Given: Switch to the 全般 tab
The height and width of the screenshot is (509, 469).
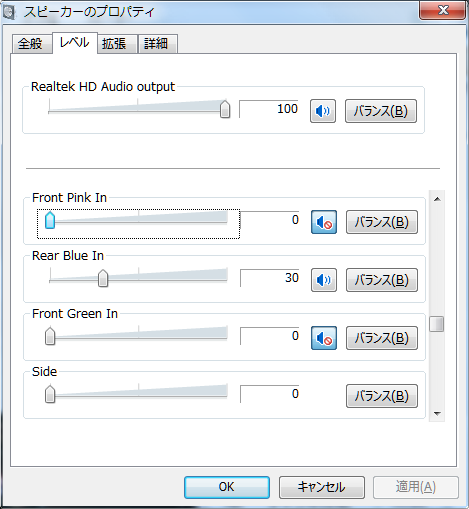Looking at the screenshot, I should (x=32, y=44).
